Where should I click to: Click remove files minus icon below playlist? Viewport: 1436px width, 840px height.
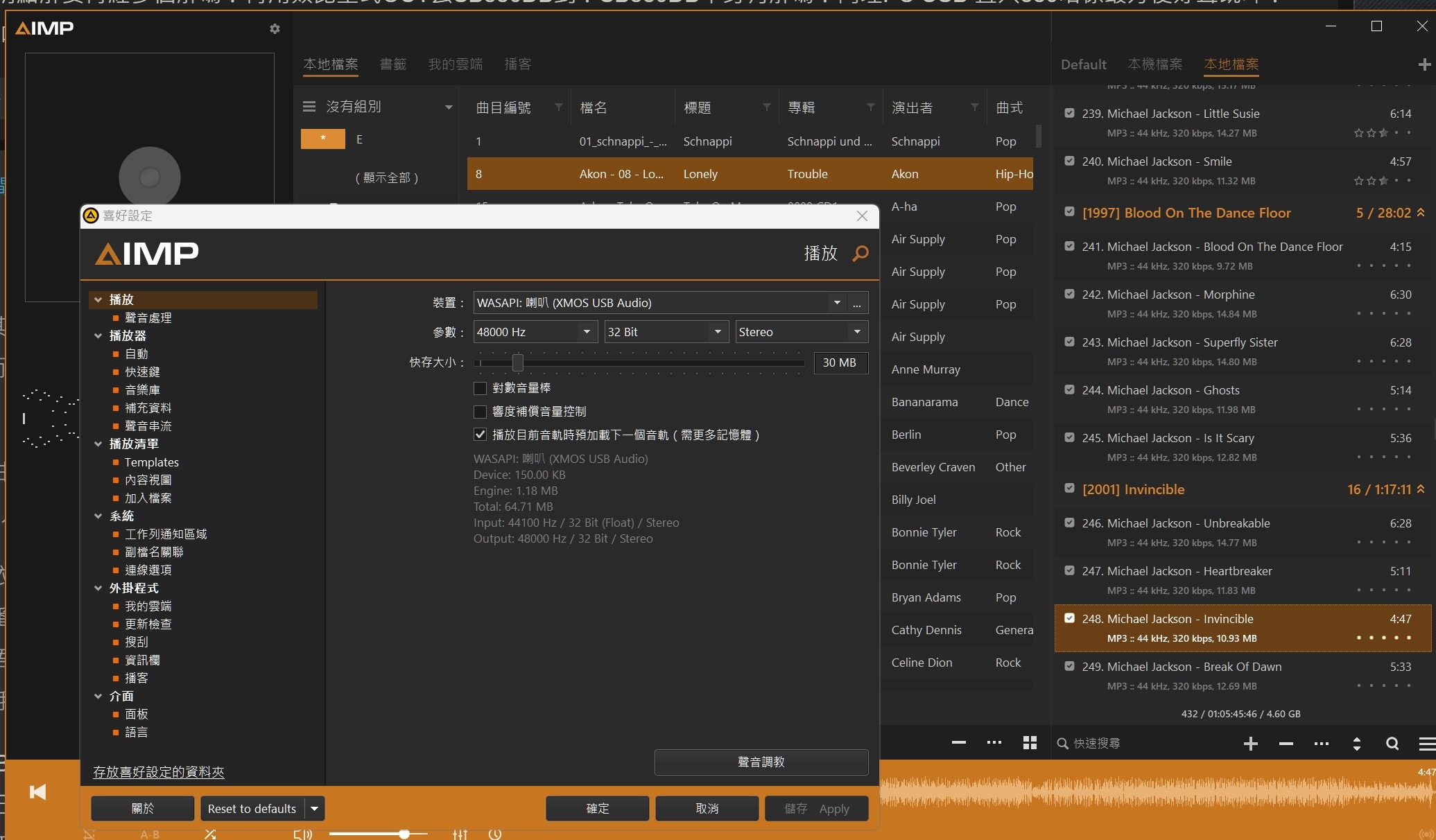[1286, 744]
